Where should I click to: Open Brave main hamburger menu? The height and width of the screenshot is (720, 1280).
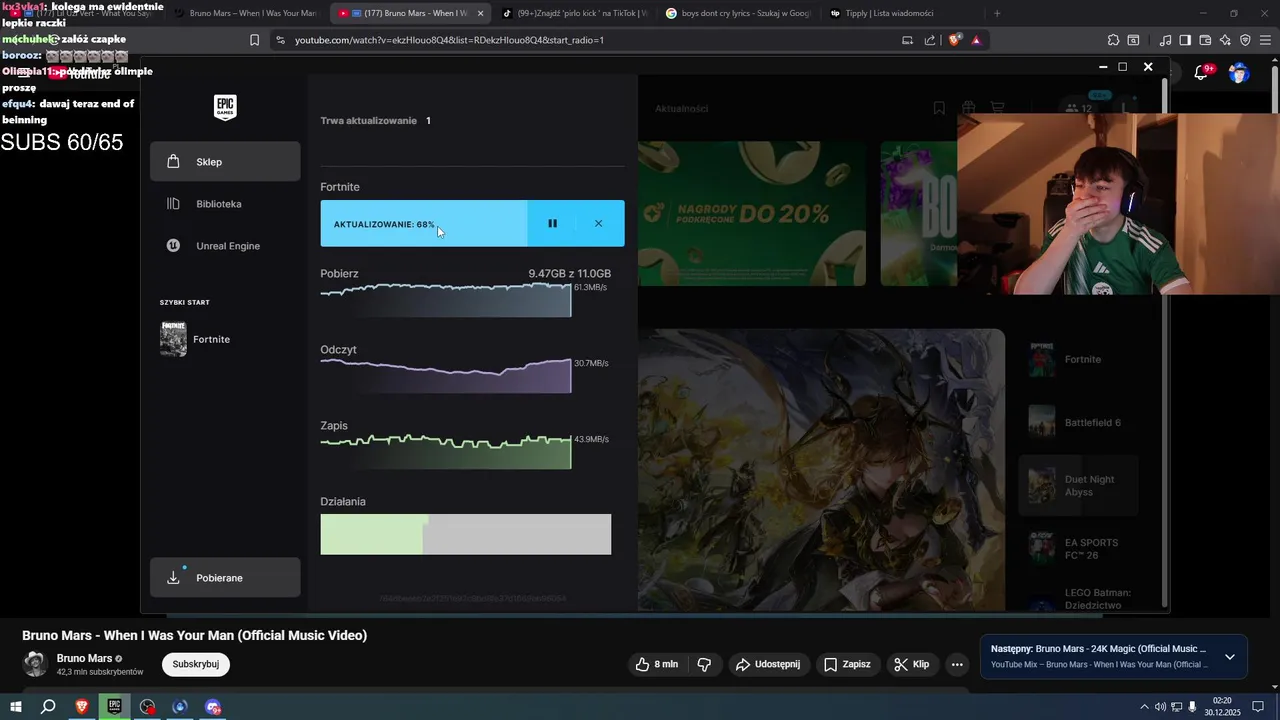1266,40
